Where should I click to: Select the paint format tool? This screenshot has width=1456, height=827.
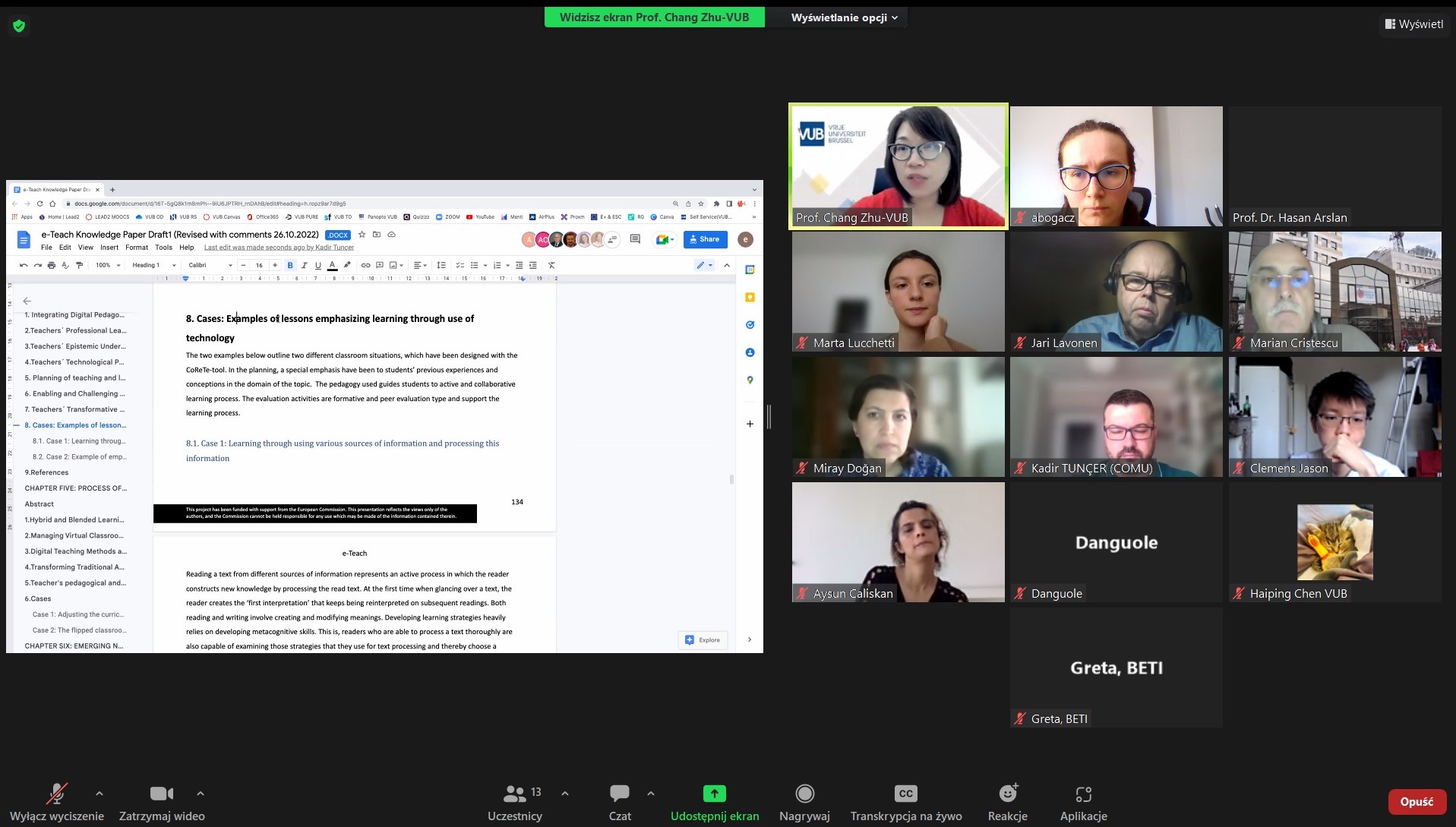pos(79,265)
